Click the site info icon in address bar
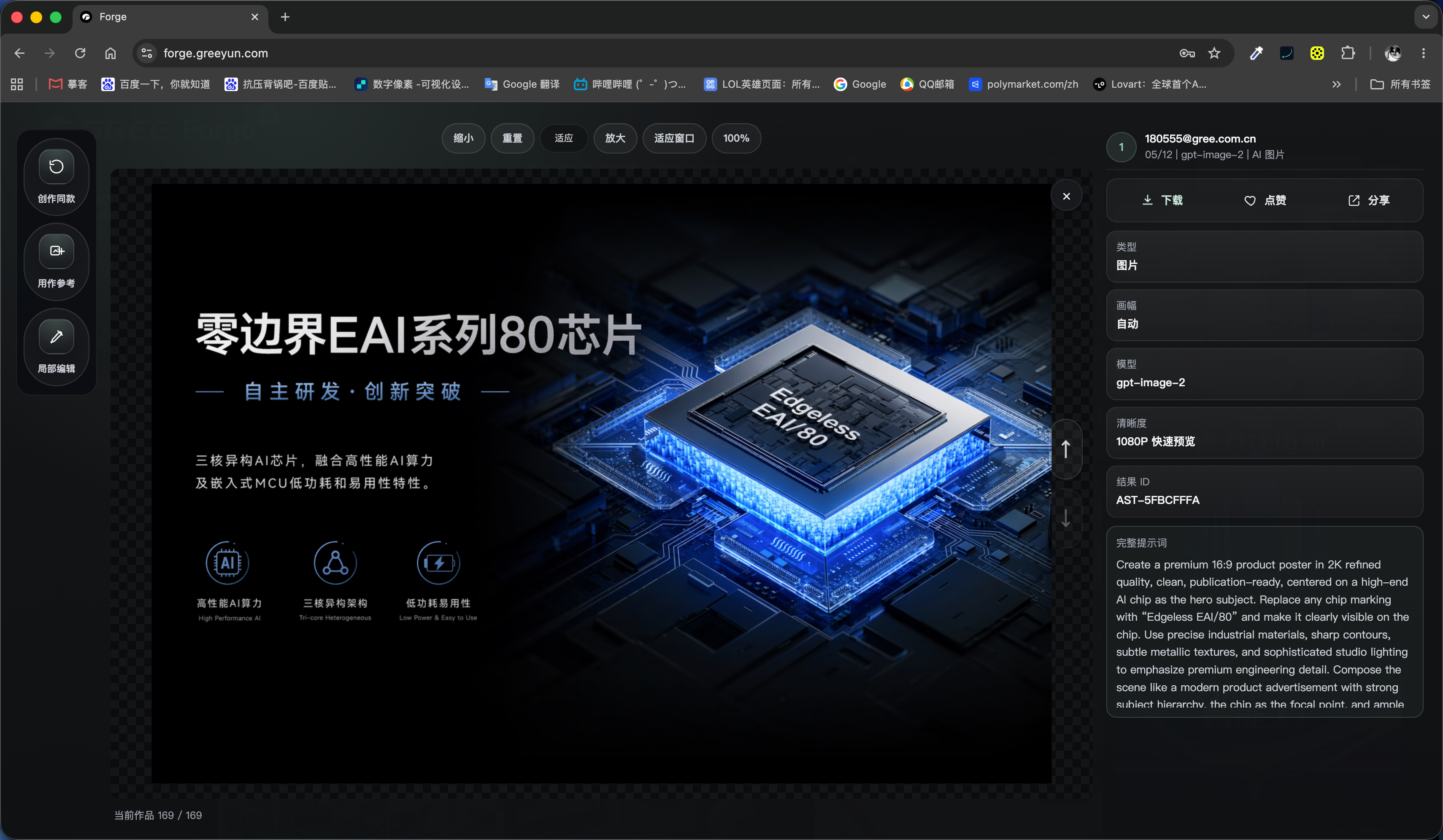Screen dimensions: 1443x840 pos(146,53)
